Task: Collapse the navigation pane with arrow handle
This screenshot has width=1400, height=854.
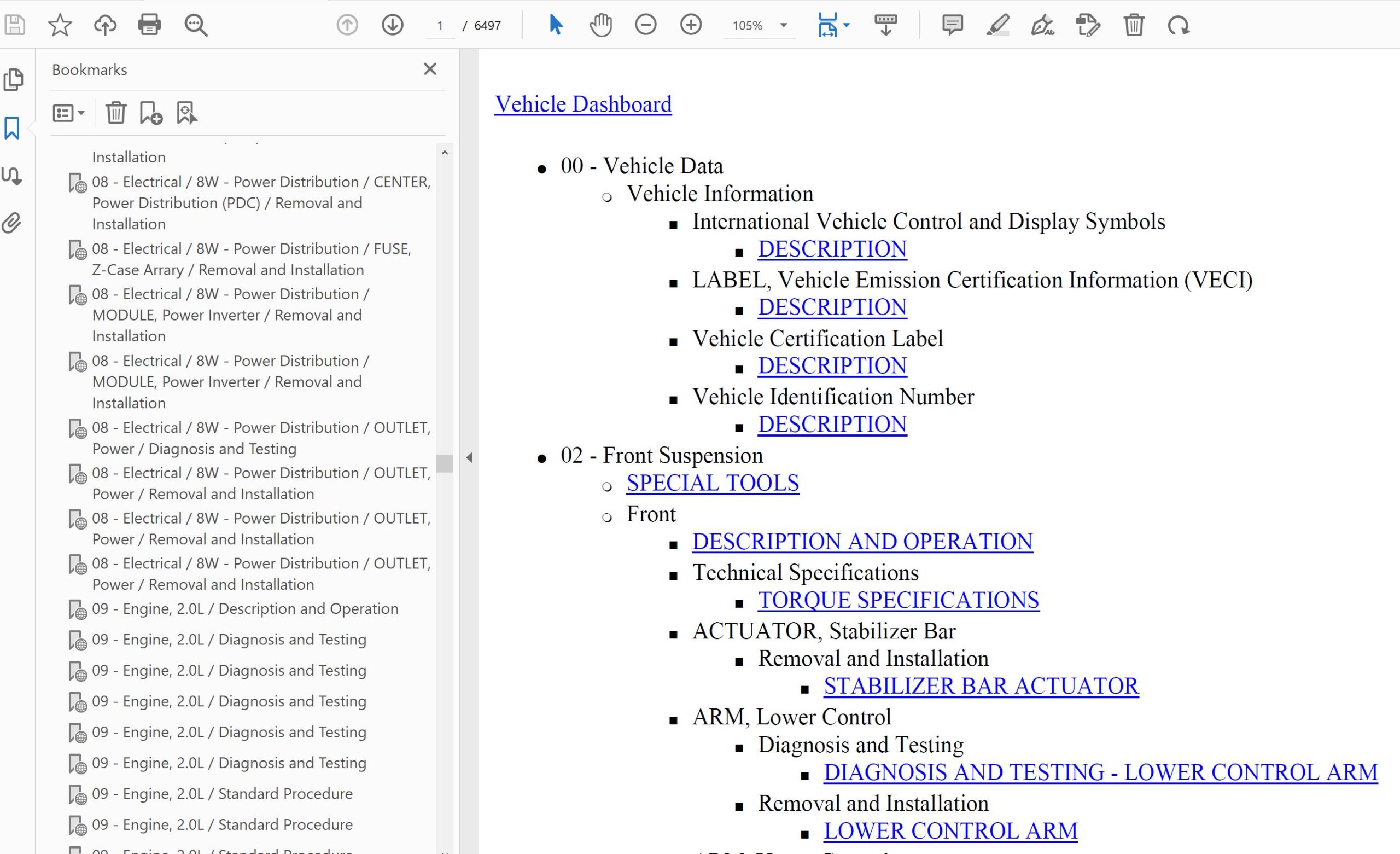Action: click(469, 457)
